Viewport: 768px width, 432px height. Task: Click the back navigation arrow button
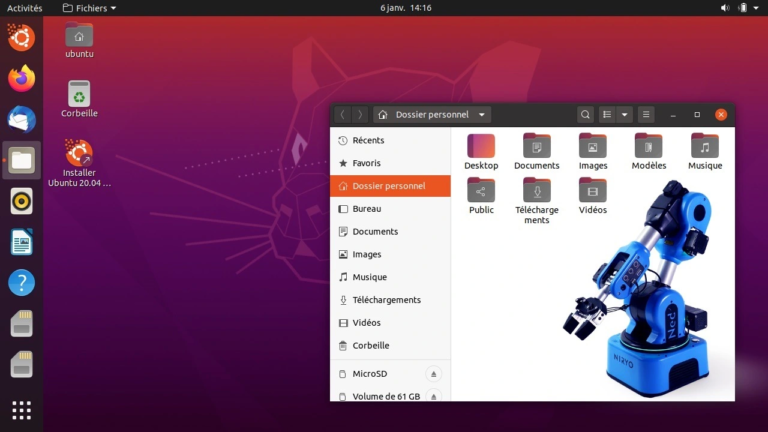tap(343, 115)
